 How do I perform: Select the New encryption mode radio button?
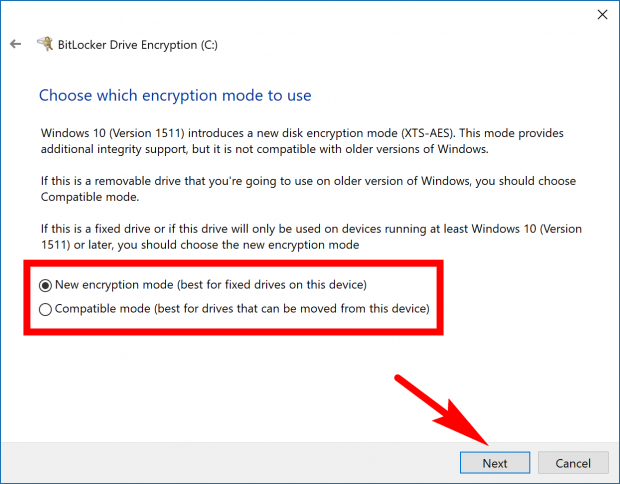[45, 285]
